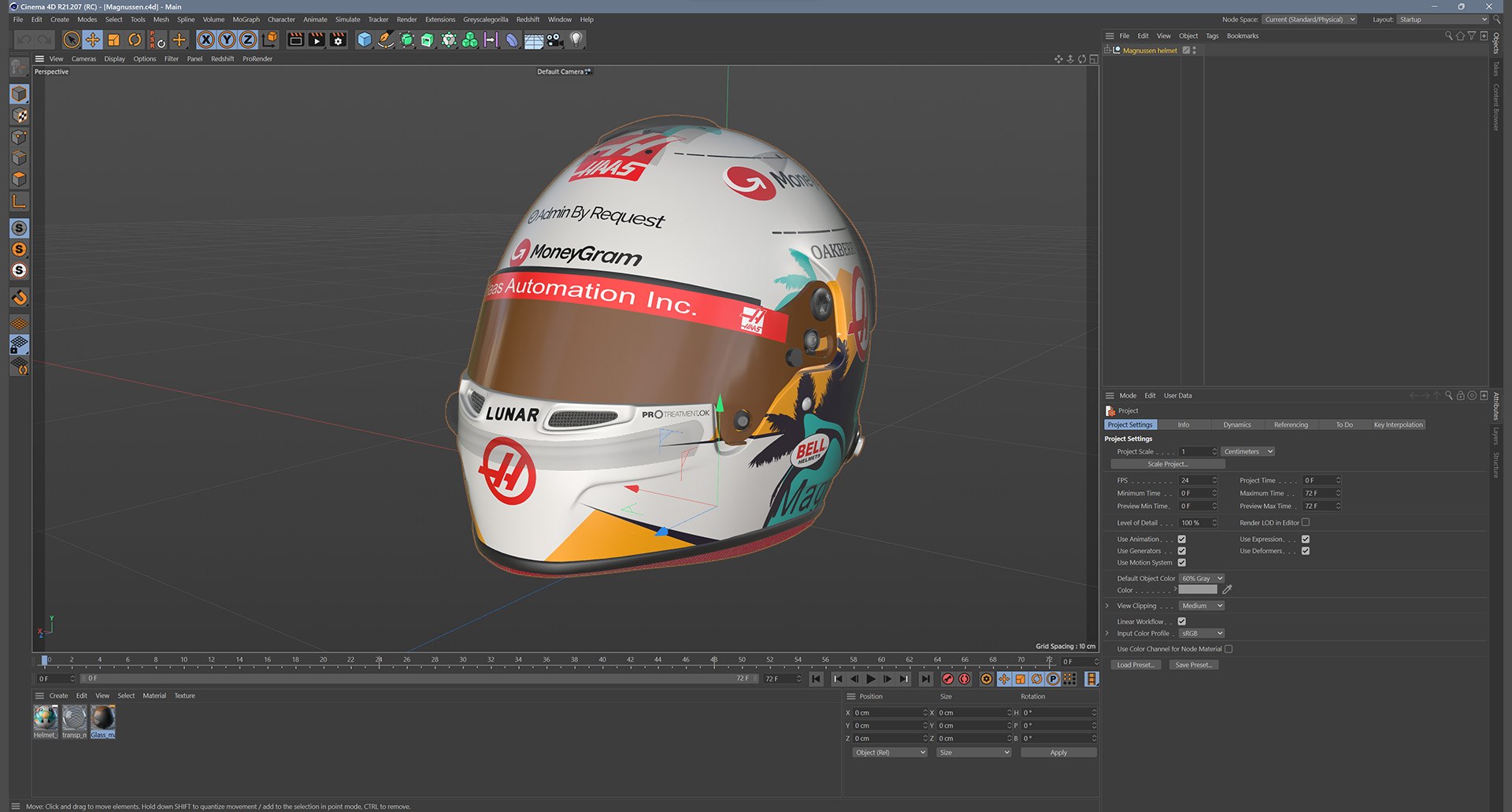Switch to Texture mode icon

(20, 116)
